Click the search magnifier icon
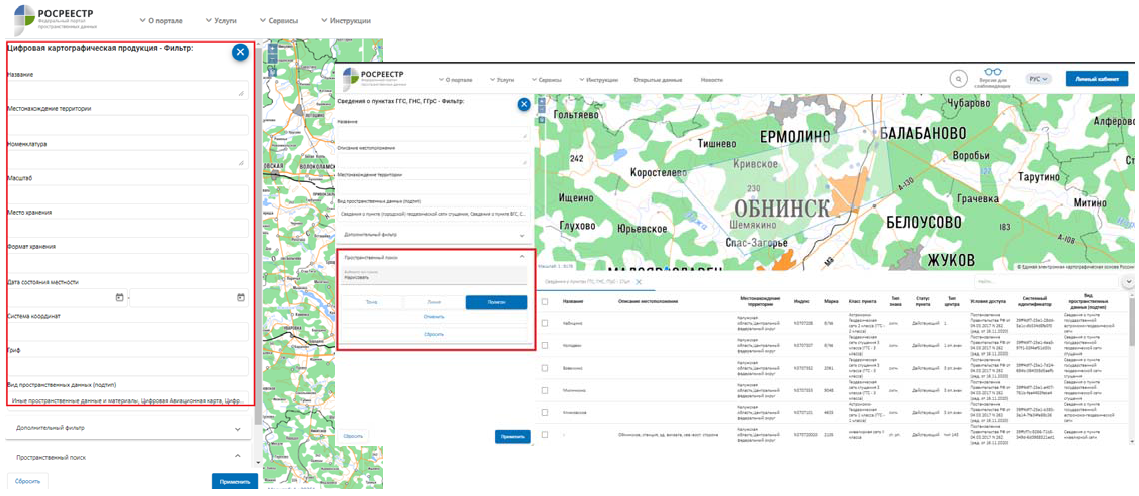 click(x=958, y=79)
